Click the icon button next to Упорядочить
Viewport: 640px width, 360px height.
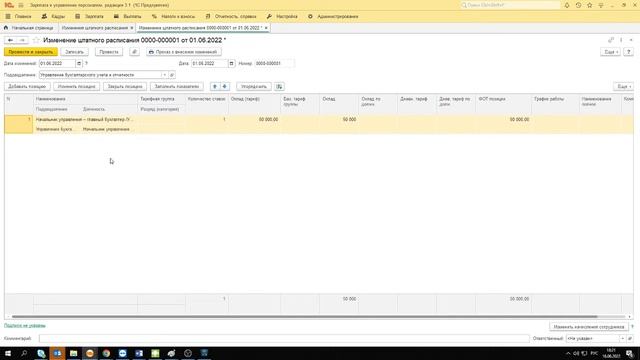click(279, 87)
